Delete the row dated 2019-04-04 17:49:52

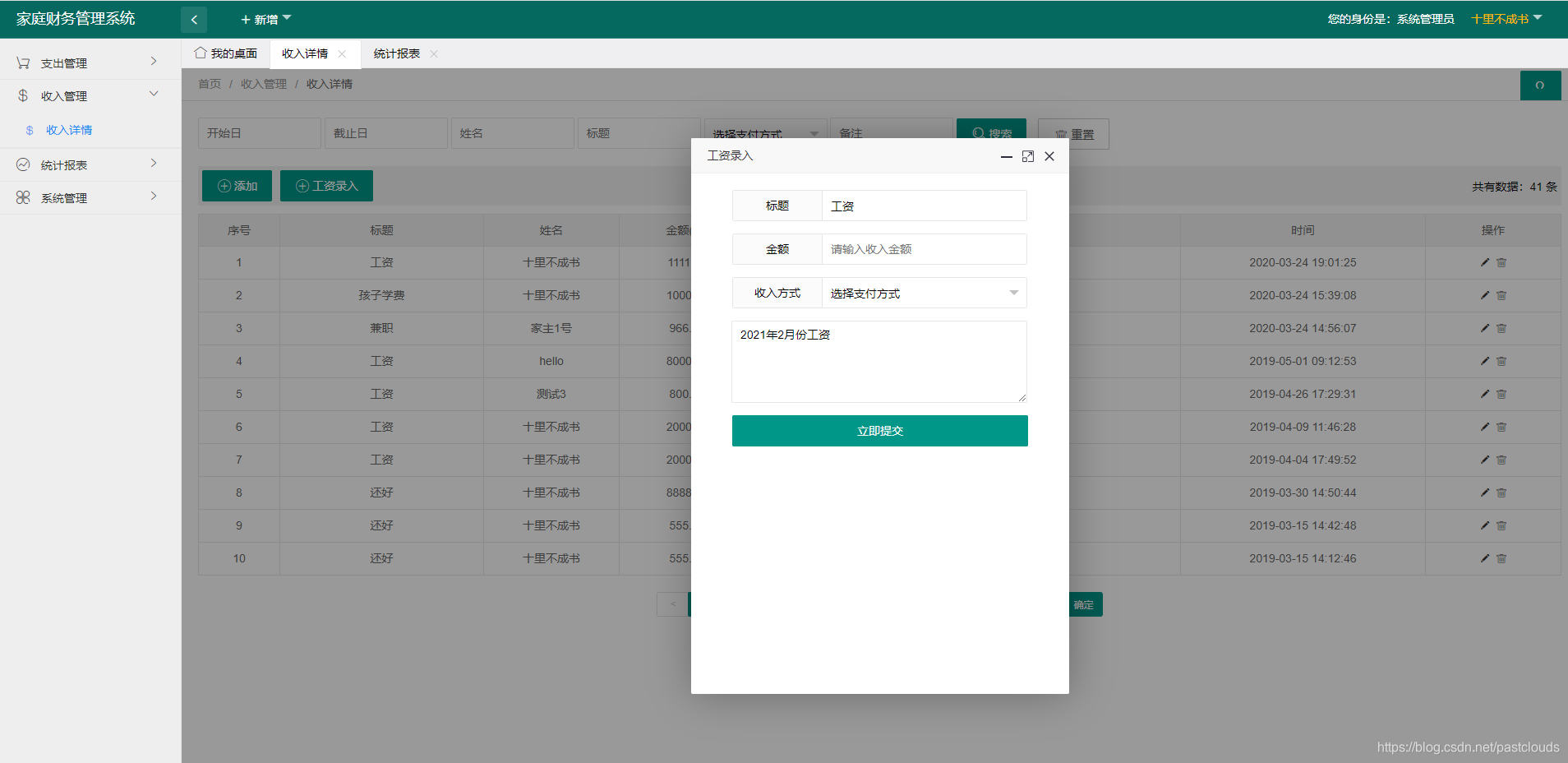[x=1501, y=460]
